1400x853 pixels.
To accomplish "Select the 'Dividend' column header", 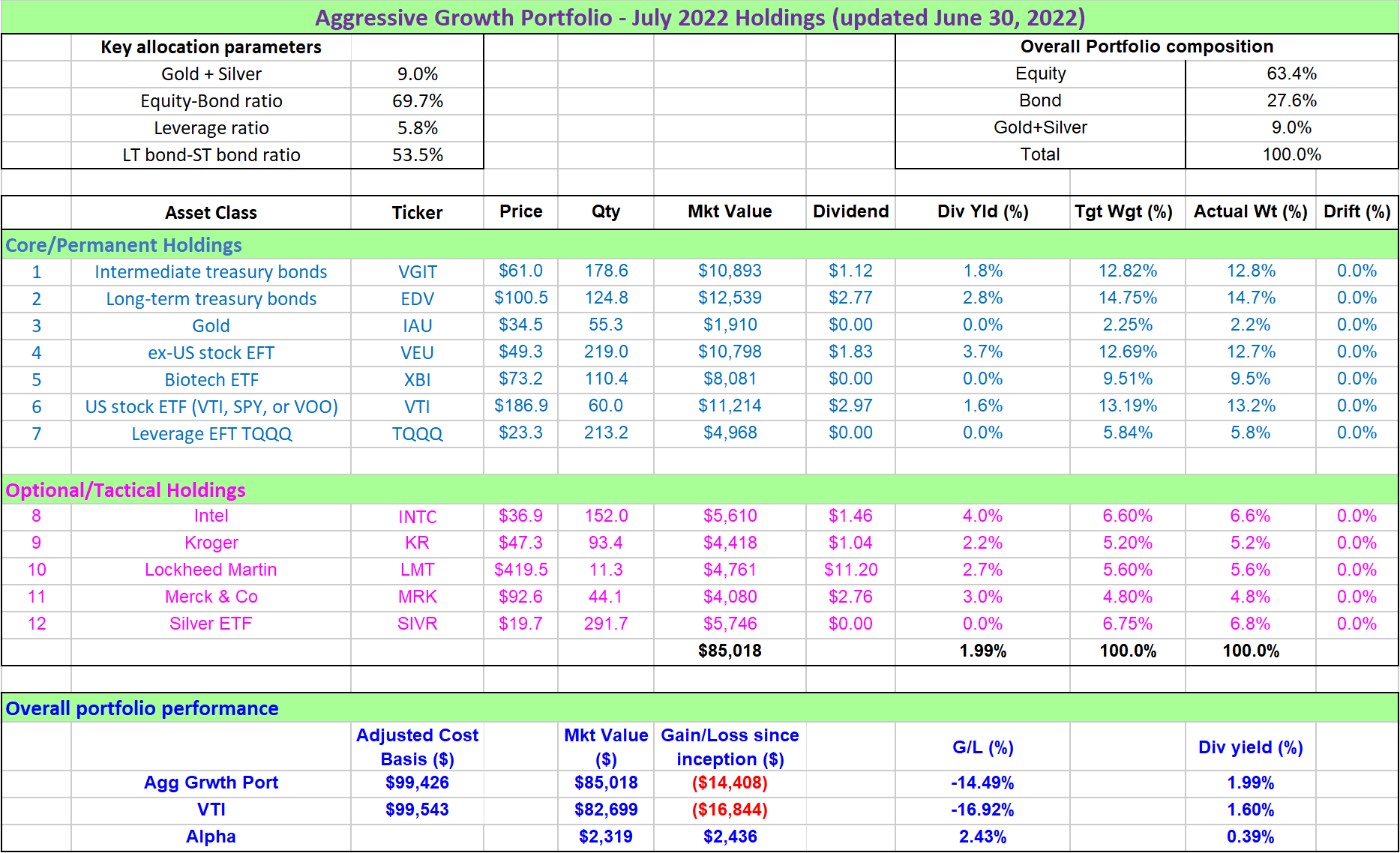I will tap(850, 212).
